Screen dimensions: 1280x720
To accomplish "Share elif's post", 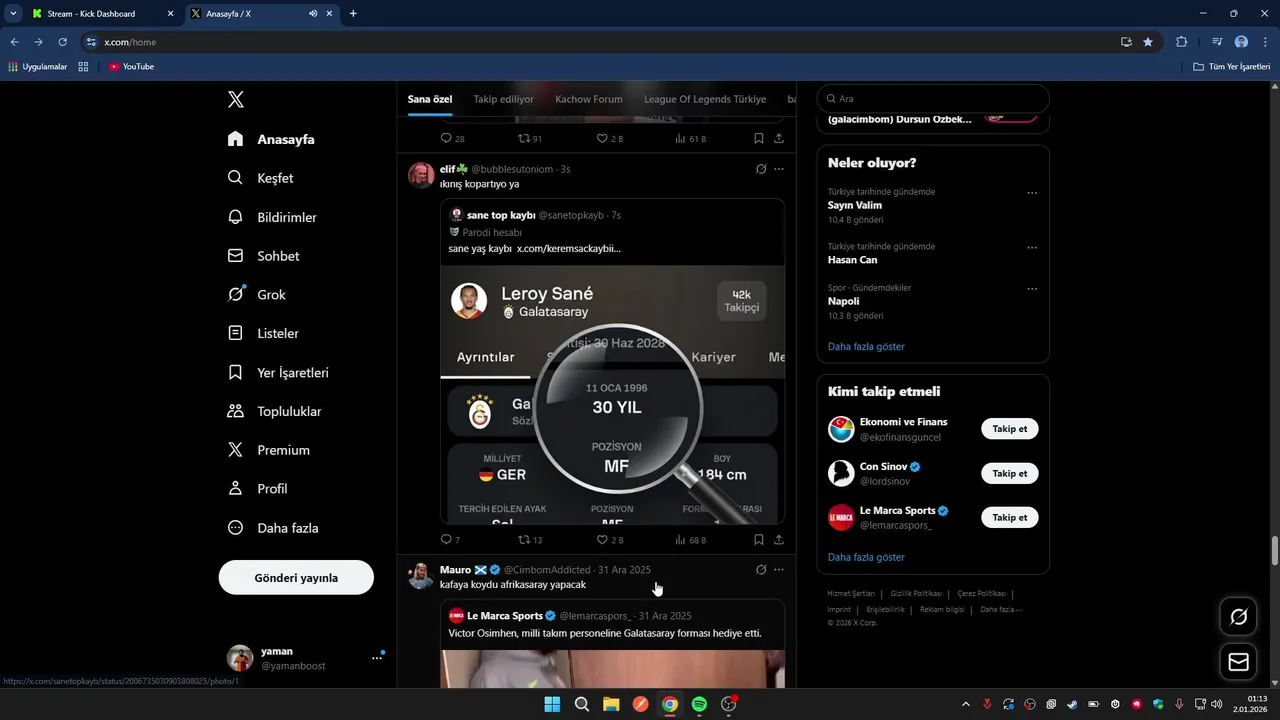I will coord(779,539).
